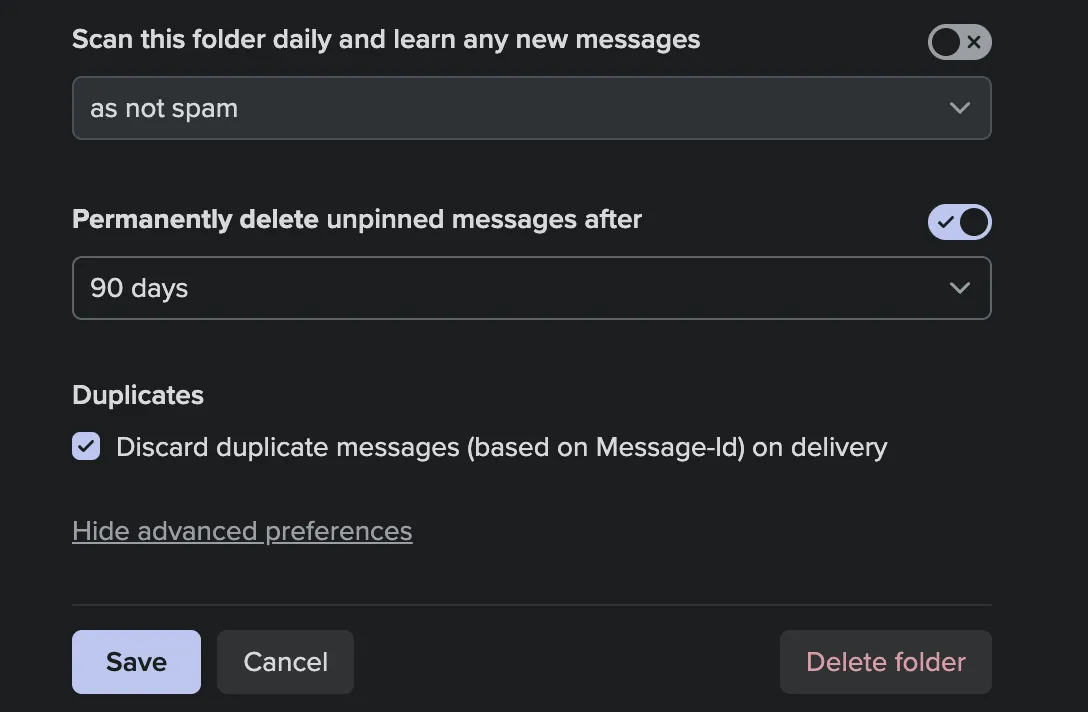Save the folder settings
This screenshot has height=712, width=1088.
pos(136,661)
